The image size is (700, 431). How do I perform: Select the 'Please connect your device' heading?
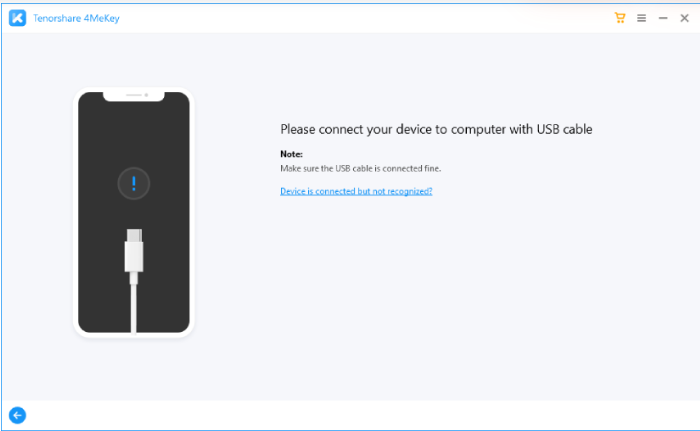436,129
